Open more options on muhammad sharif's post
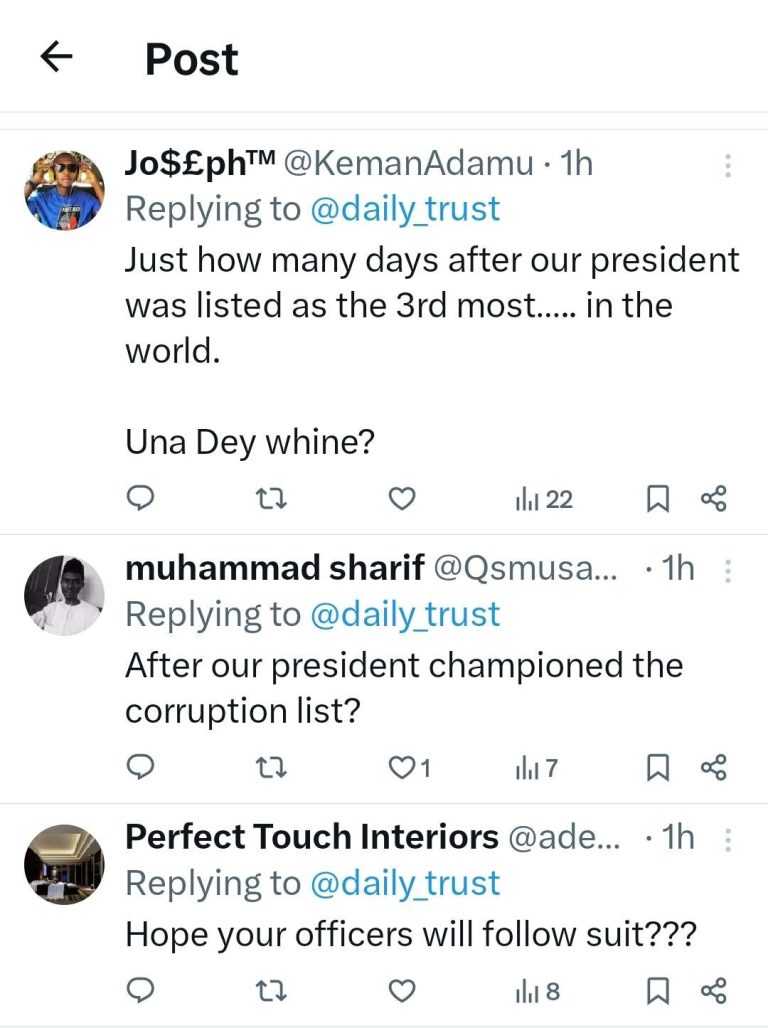The image size is (768, 1028). [728, 570]
